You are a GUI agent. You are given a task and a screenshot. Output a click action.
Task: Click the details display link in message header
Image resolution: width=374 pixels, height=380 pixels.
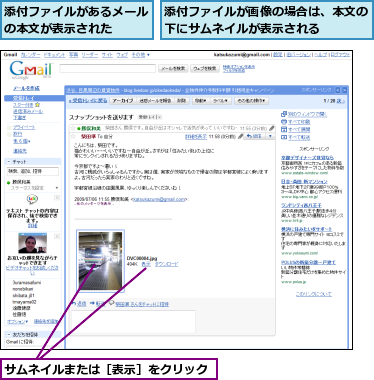point(196,136)
